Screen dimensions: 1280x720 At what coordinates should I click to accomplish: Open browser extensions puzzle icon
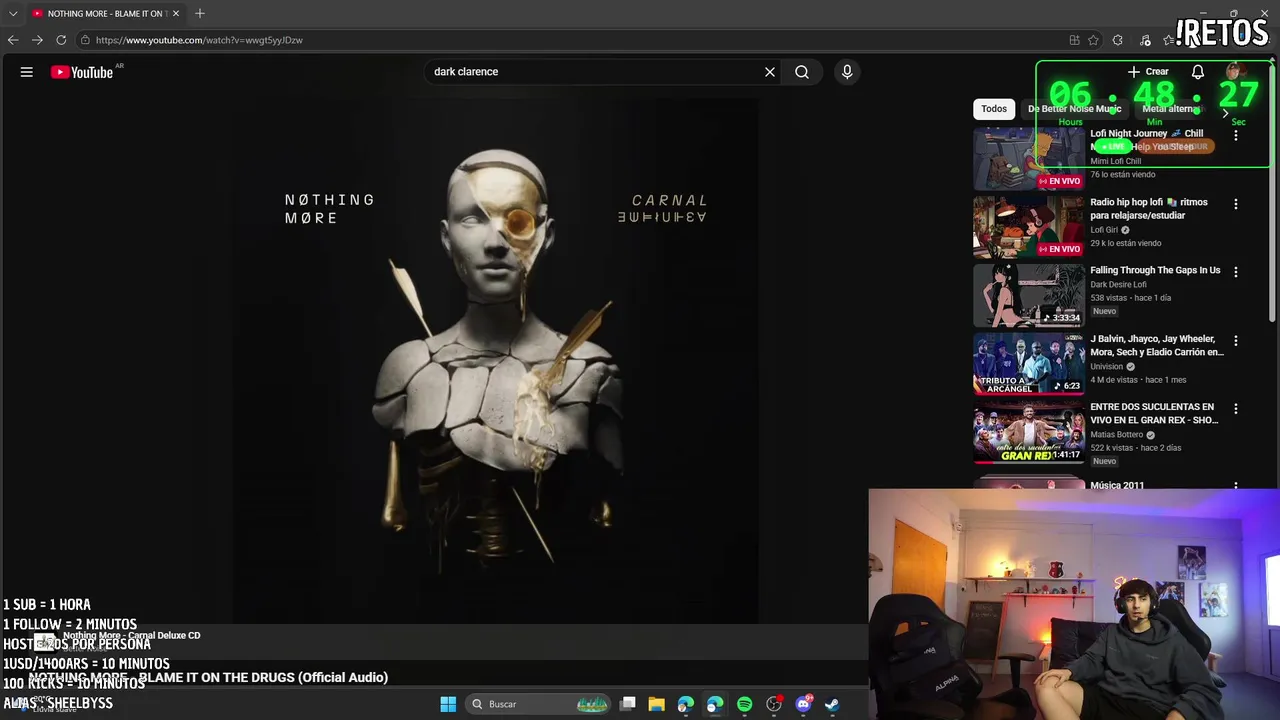click(x=1117, y=40)
